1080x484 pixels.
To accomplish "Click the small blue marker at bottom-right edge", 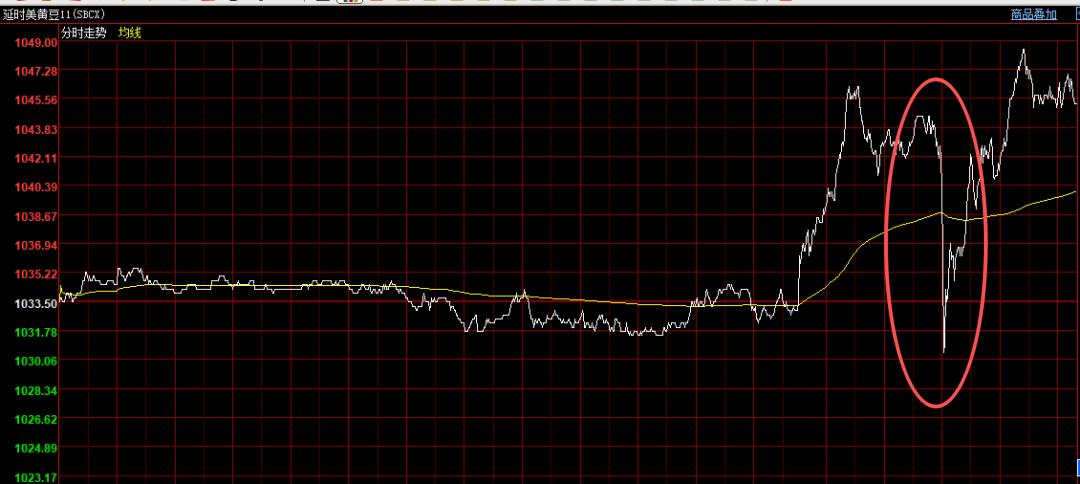I will pos(1076,465).
